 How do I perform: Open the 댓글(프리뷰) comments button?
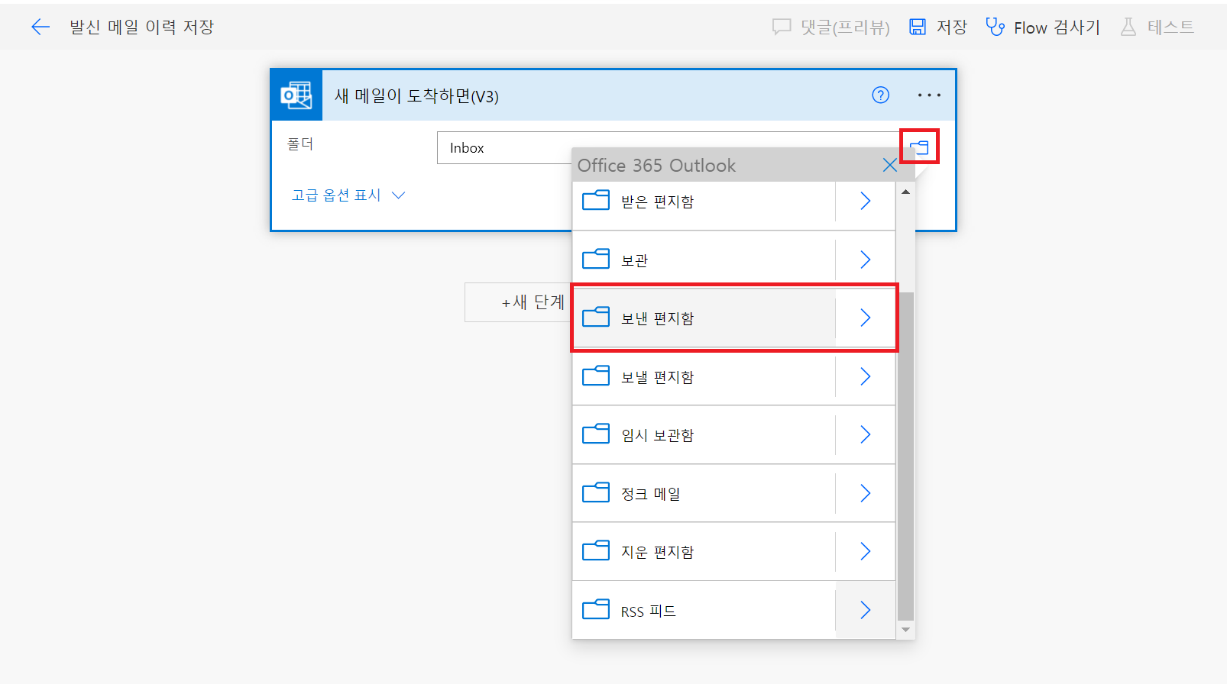point(830,27)
